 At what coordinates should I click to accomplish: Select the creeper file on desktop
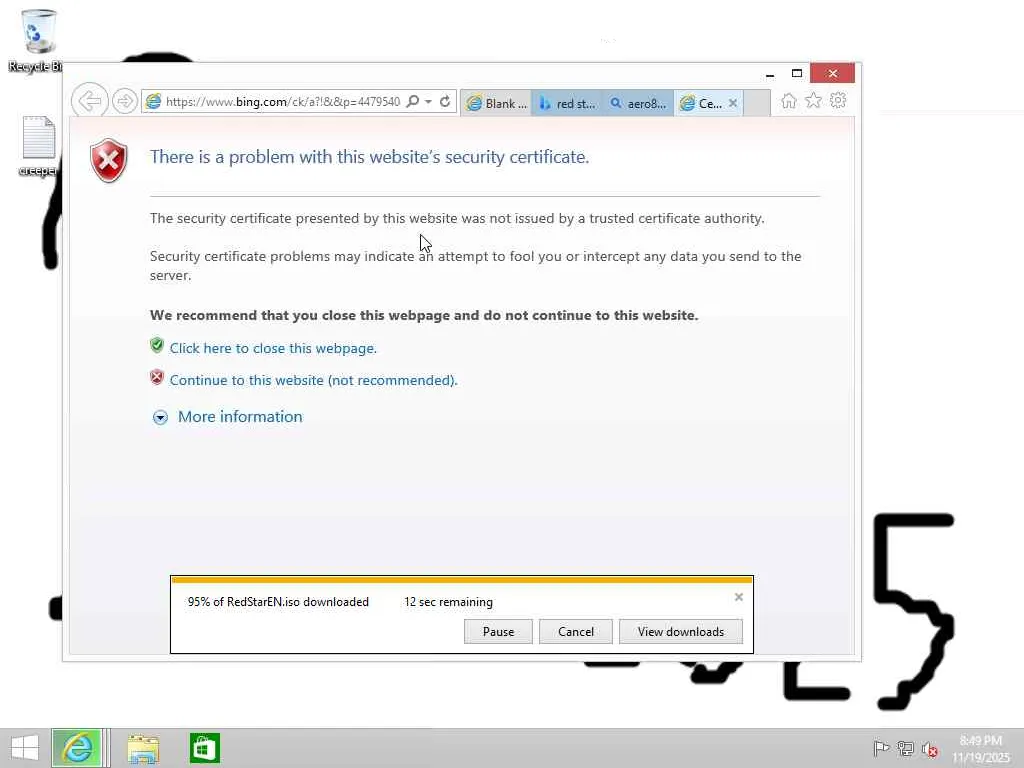[x=38, y=146]
